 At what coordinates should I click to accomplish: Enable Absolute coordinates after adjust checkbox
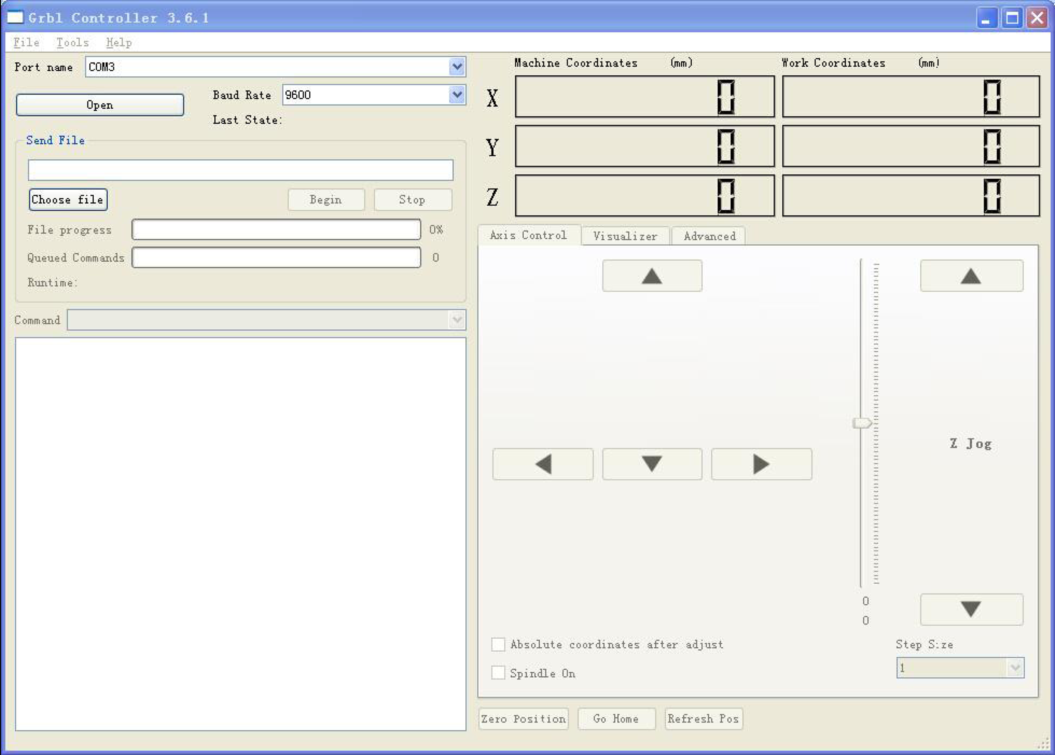(498, 645)
